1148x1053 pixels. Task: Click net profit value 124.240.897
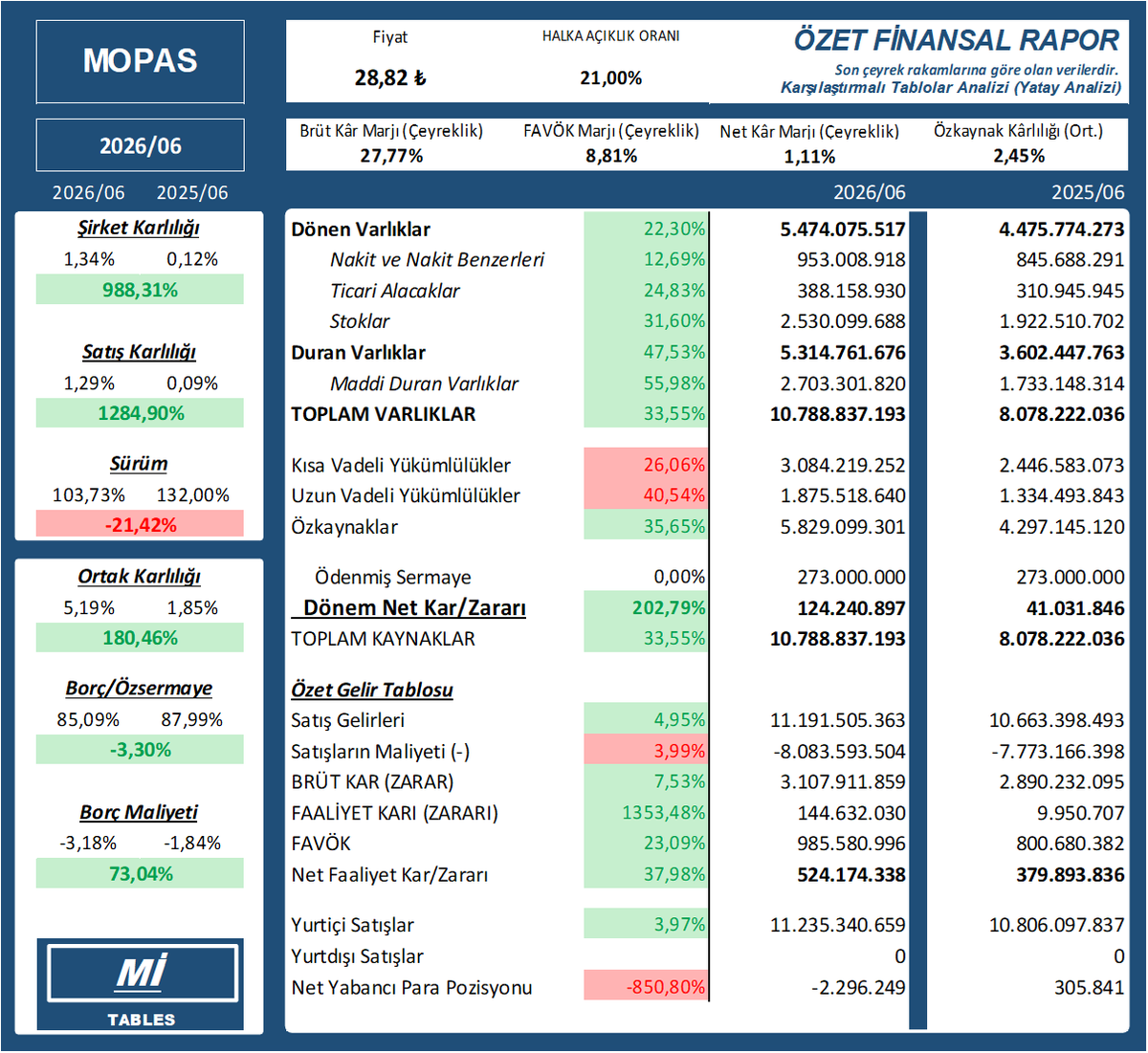click(x=851, y=608)
